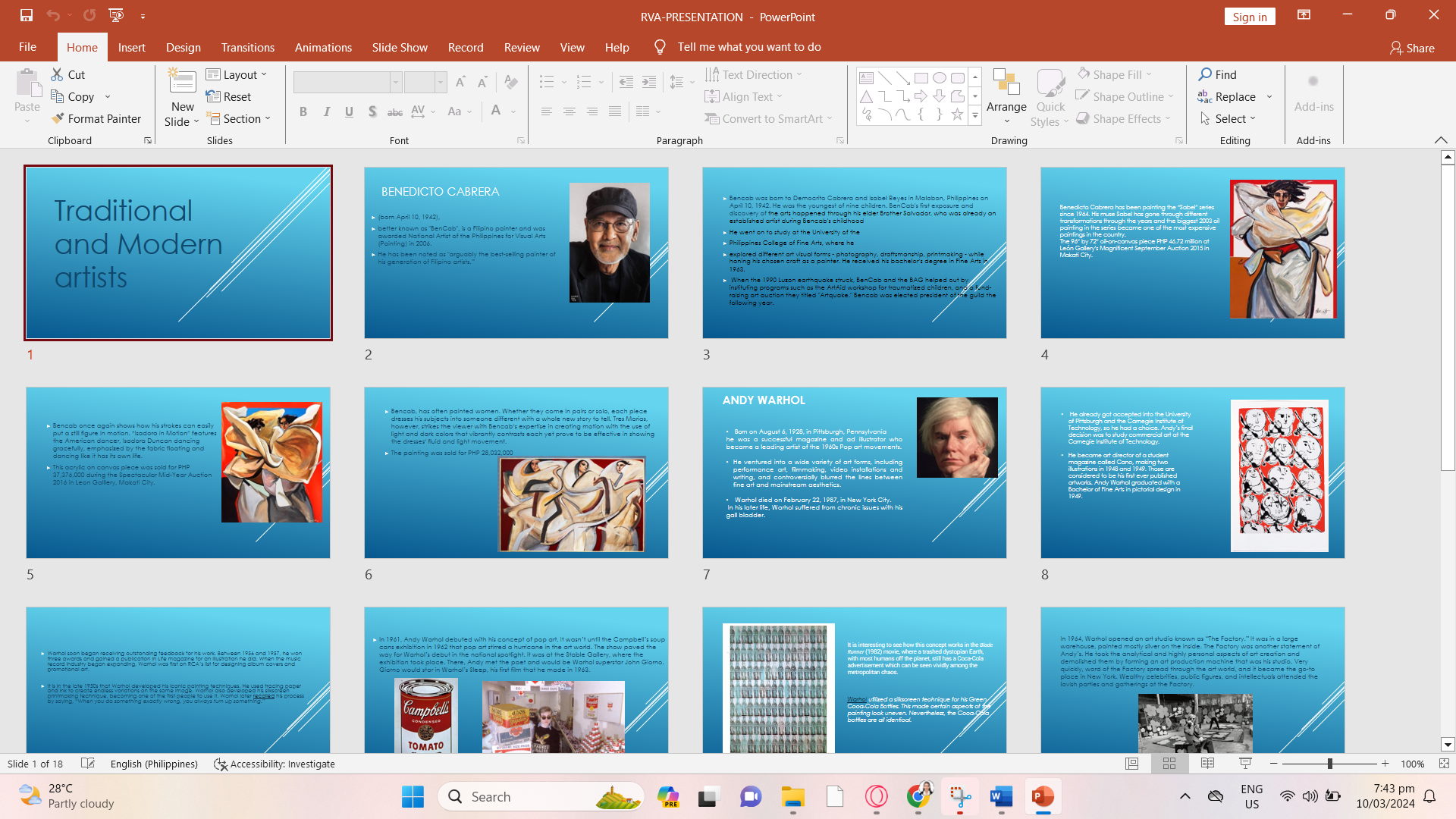This screenshot has width=1456, height=819.
Task: Click the Word icon in taskbar
Action: point(1001,796)
